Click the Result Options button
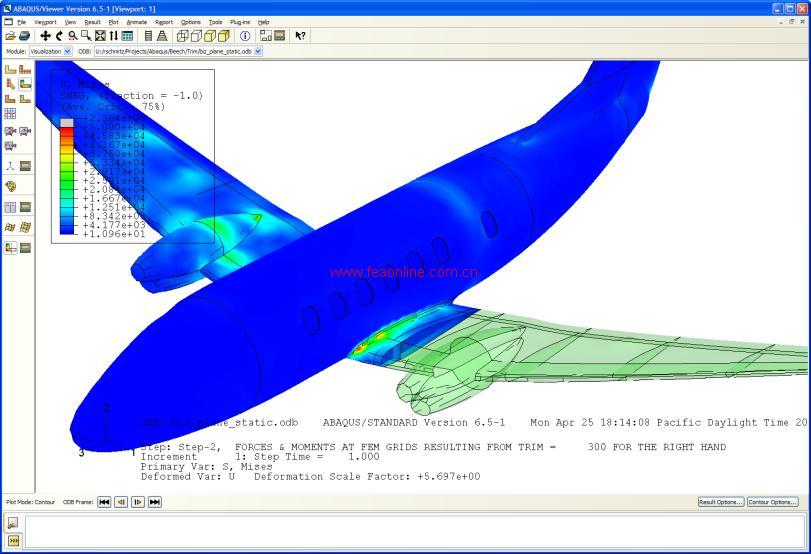The image size is (811, 554). pyautogui.click(x=720, y=502)
